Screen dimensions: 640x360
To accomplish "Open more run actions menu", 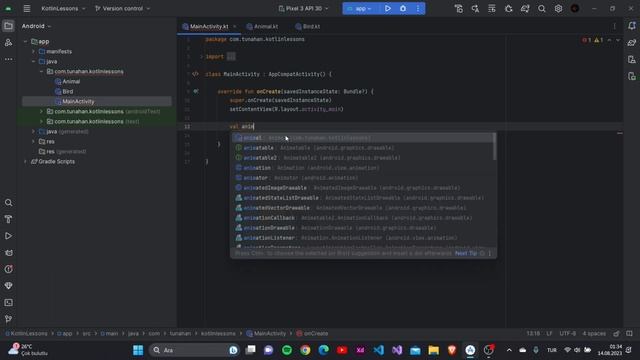I will 418,9.
